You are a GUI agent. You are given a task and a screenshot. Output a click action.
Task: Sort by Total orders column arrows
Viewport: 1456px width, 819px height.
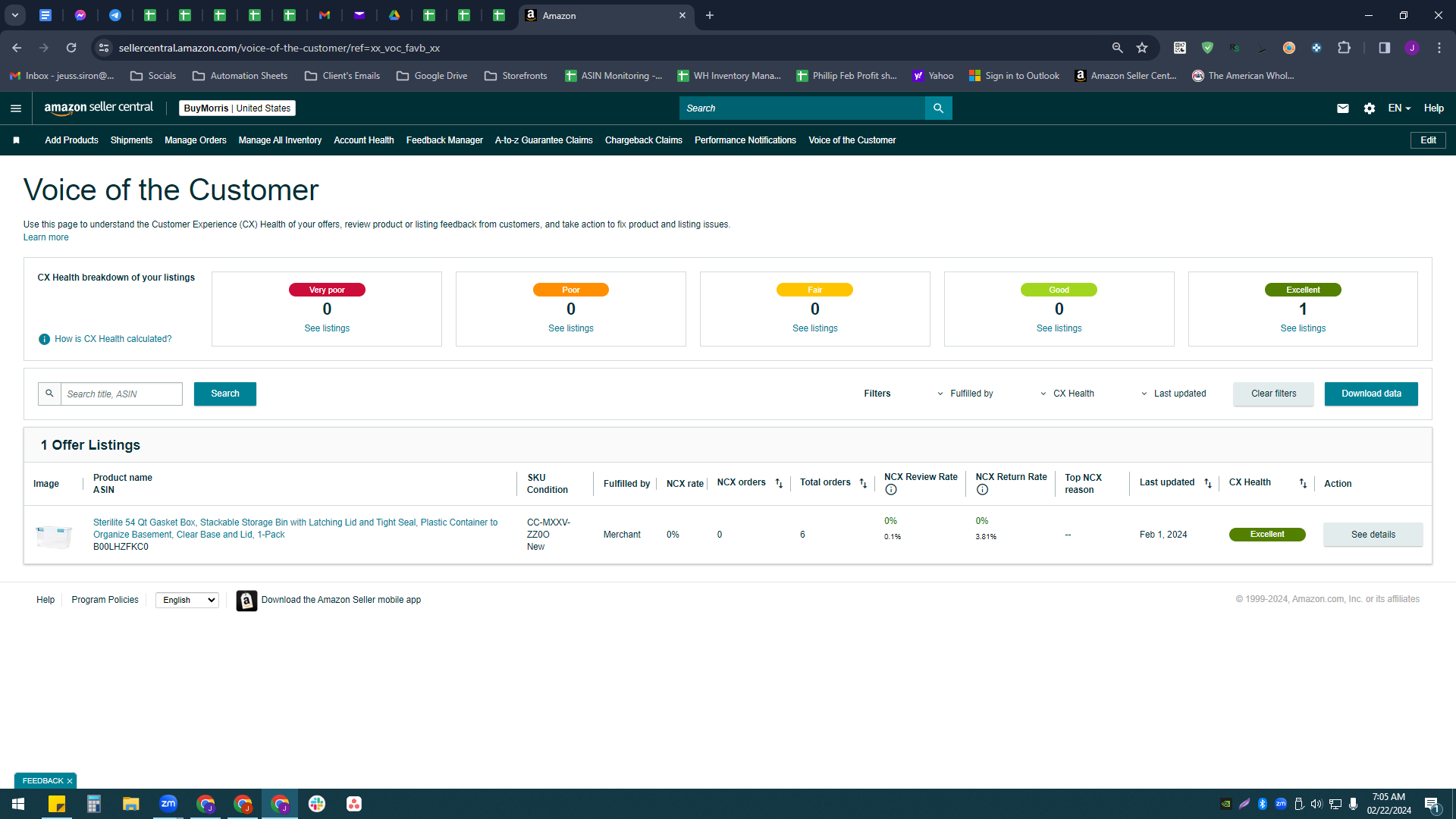point(863,483)
